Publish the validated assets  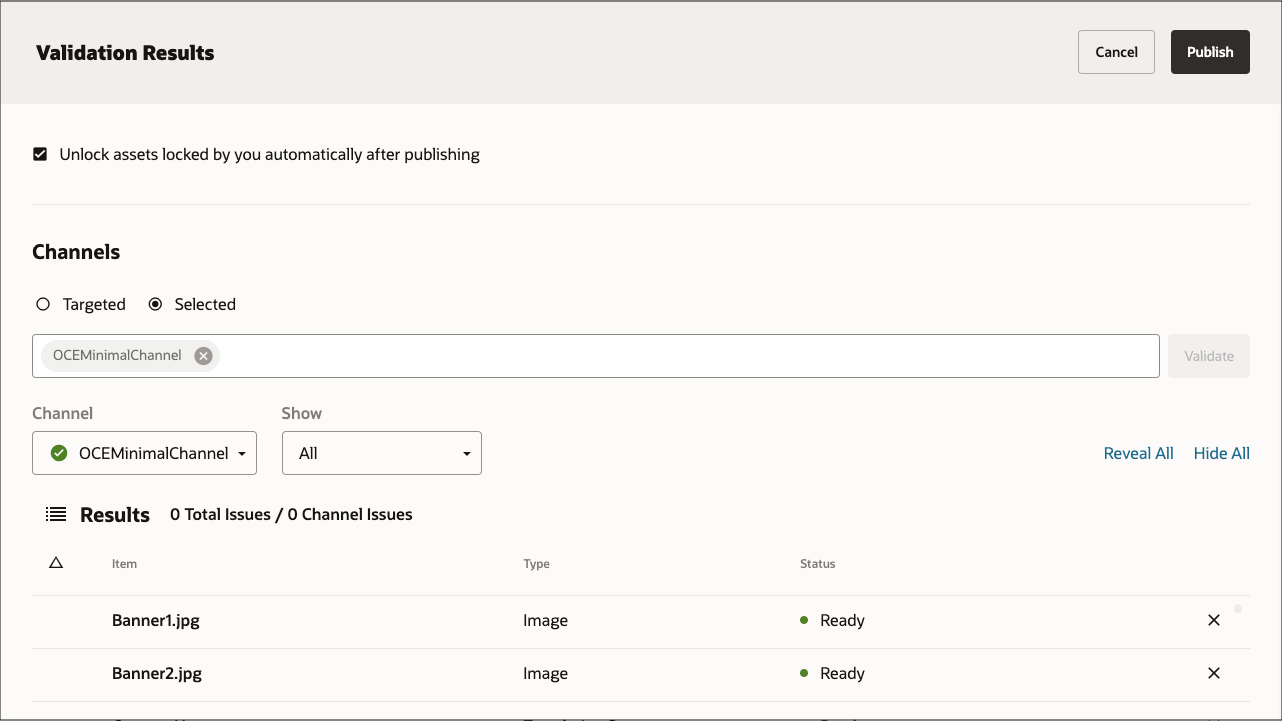(x=1210, y=51)
